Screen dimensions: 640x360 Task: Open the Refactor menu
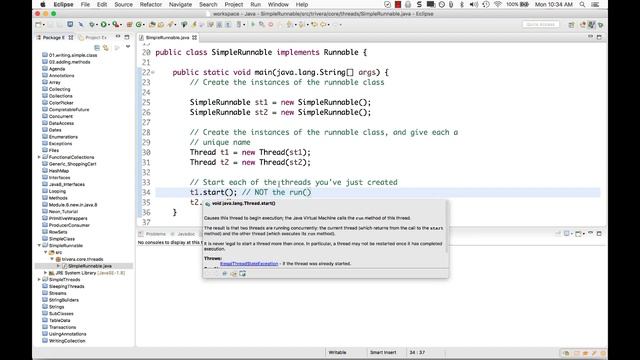pyautogui.click(x=151, y=4)
